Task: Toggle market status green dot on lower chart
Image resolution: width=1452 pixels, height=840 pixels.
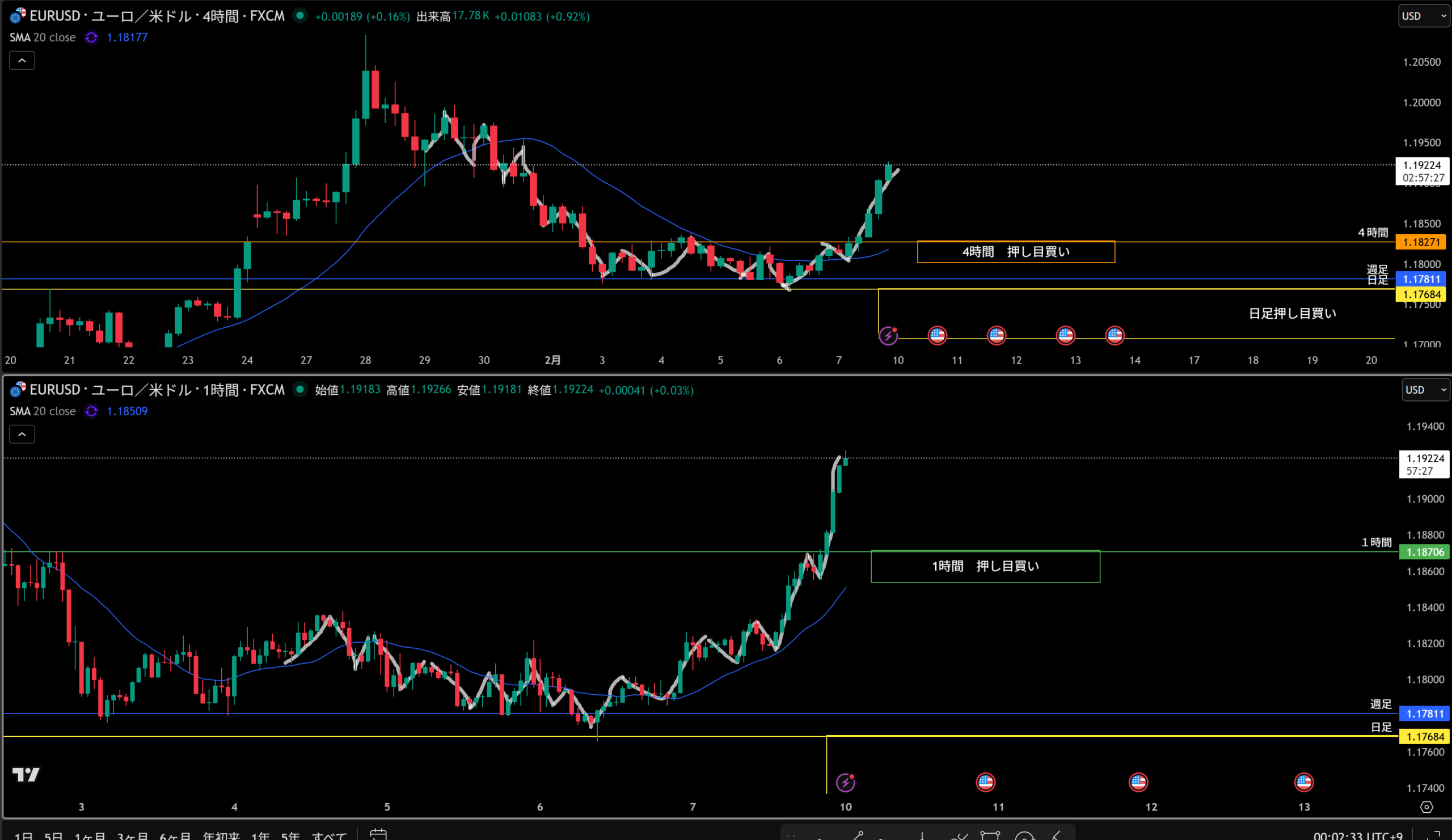Action: [x=299, y=390]
